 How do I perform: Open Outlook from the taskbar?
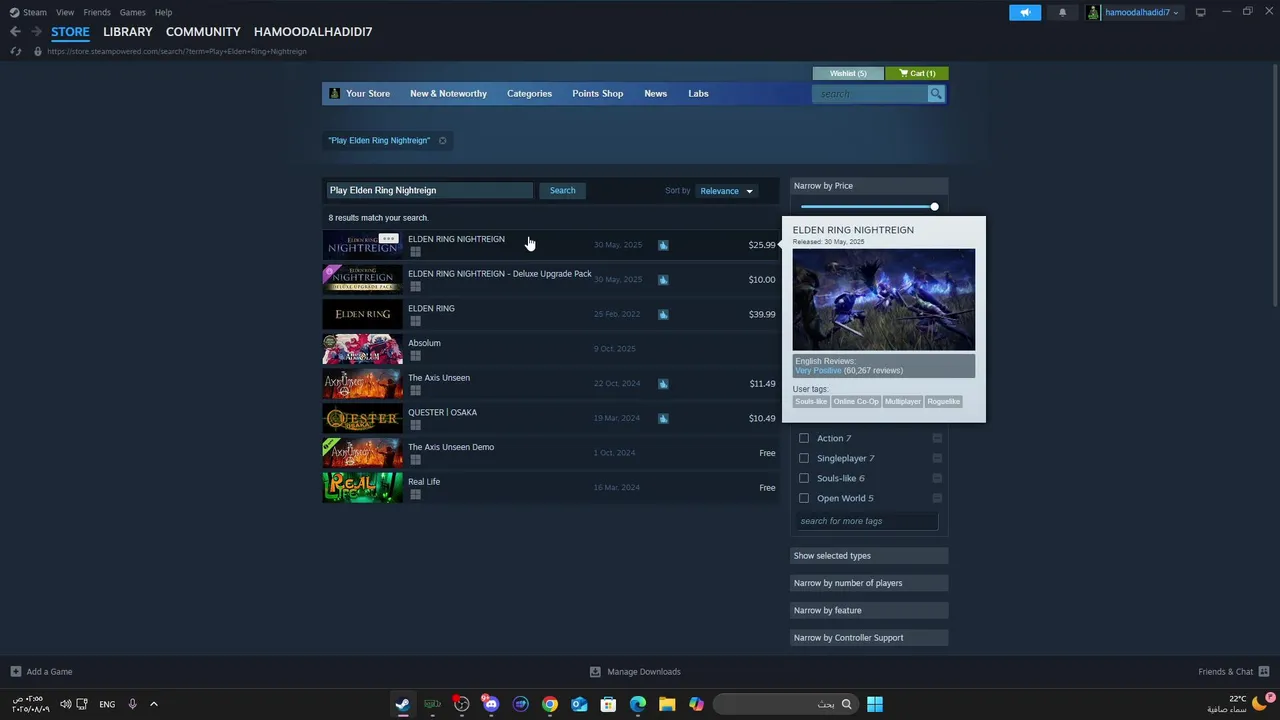tap(579, 704)
